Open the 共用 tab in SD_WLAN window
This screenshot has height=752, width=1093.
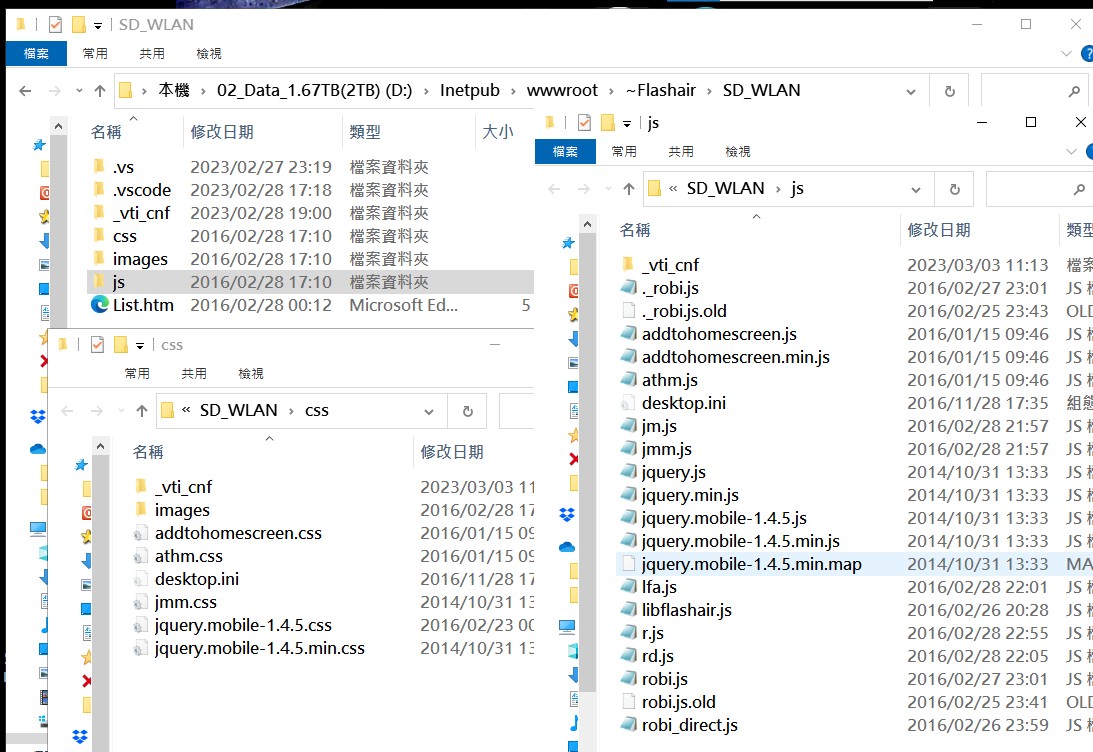pyautogui.click(x=152, y=54)
